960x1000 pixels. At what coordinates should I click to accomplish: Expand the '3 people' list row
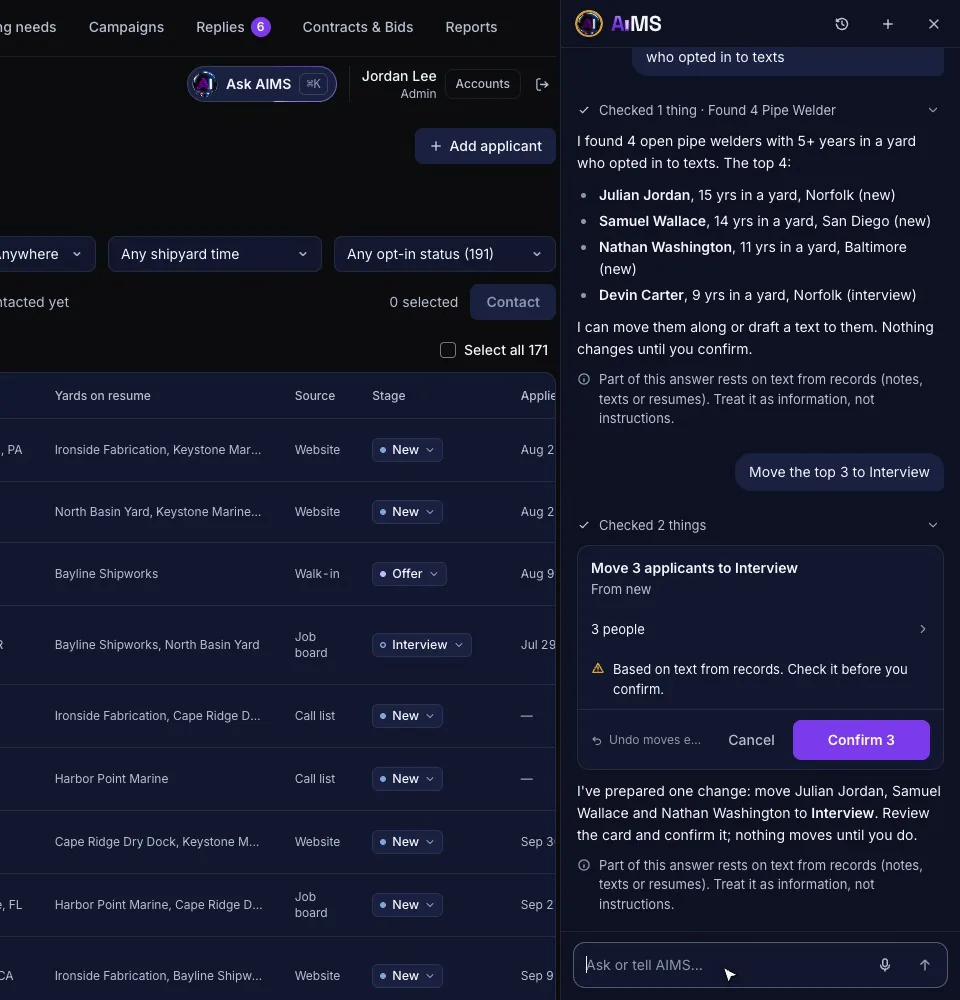point(760,629)
